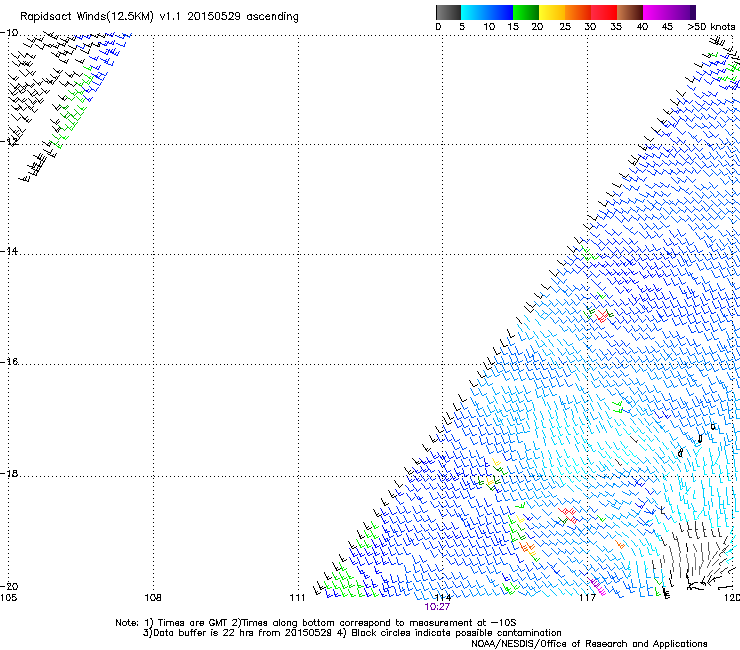
Task: Click the '45' legend tick label
Action: (x=667, y=26)
